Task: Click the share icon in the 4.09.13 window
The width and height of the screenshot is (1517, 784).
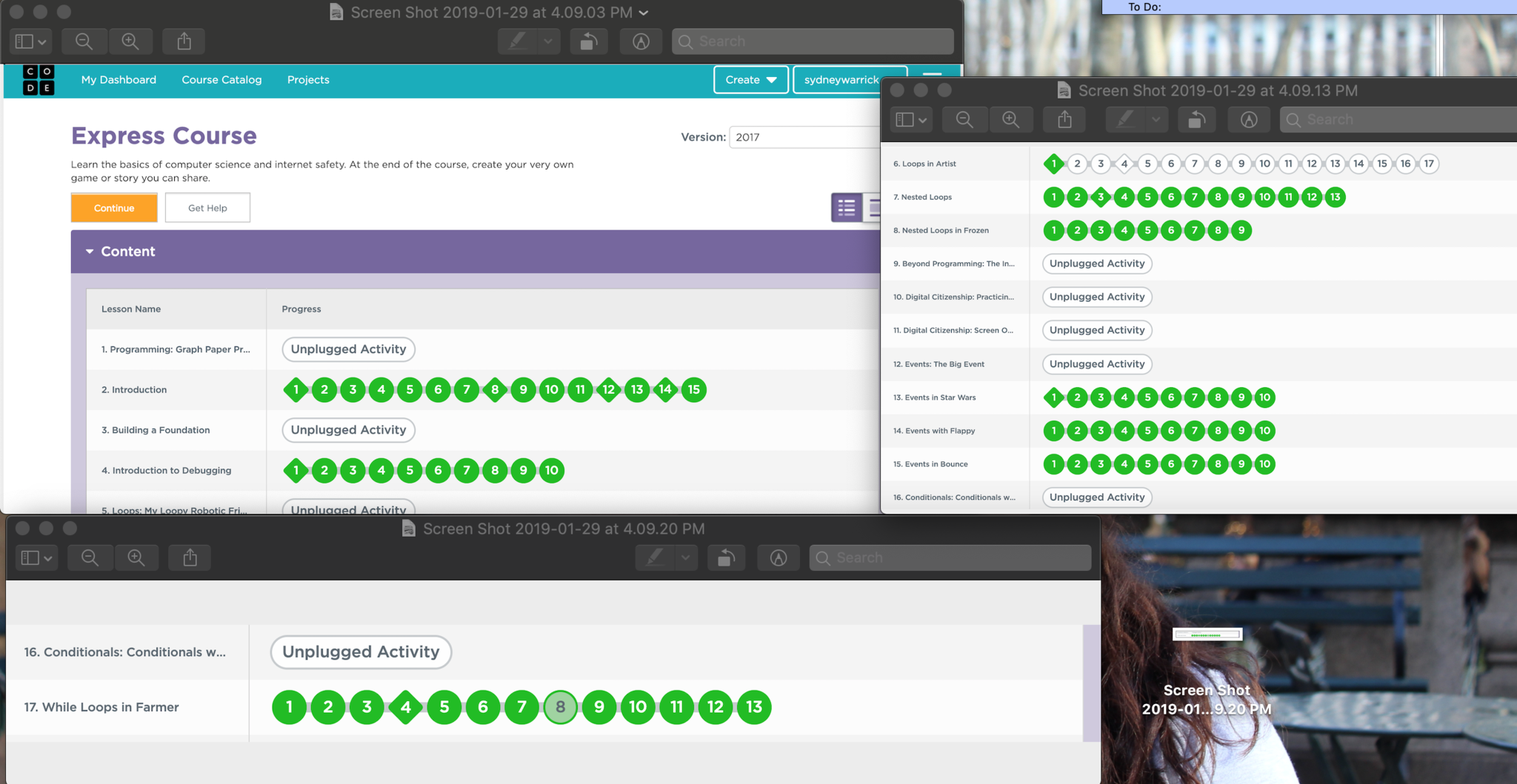Action: [1064, 119]
